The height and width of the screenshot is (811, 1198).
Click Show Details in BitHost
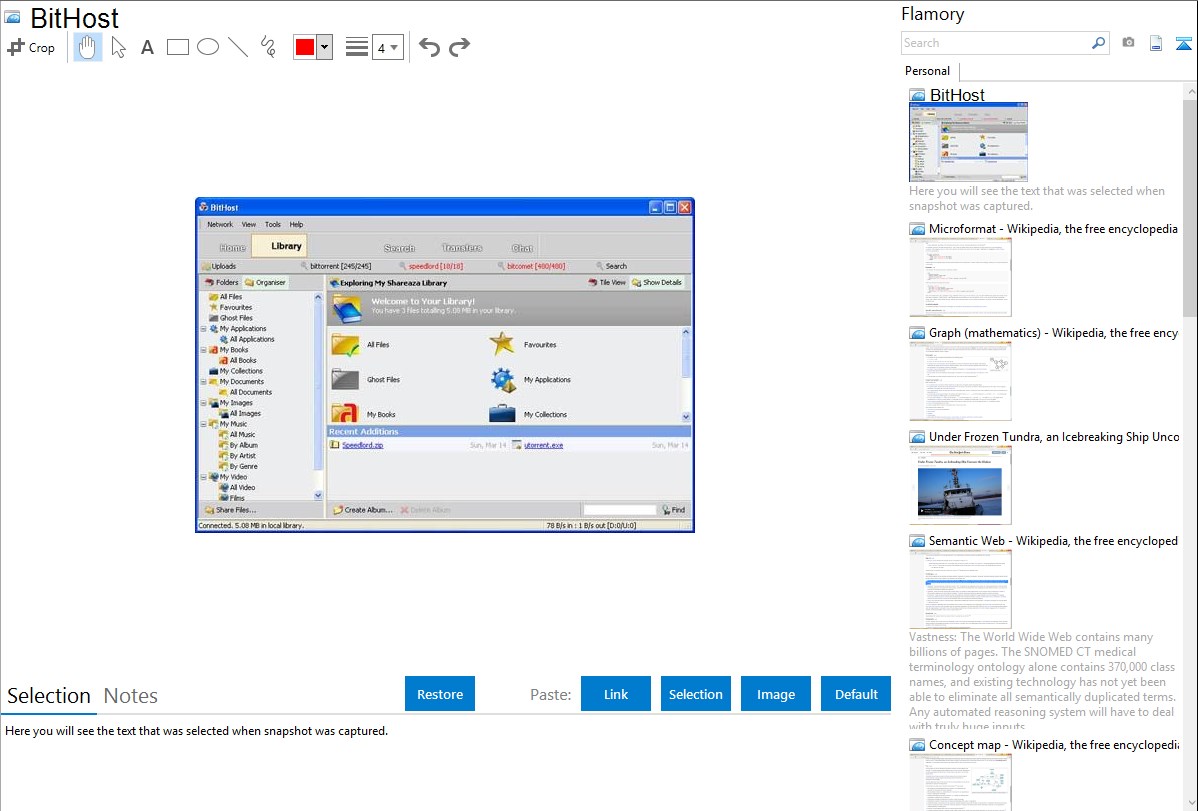pos(657,283)
